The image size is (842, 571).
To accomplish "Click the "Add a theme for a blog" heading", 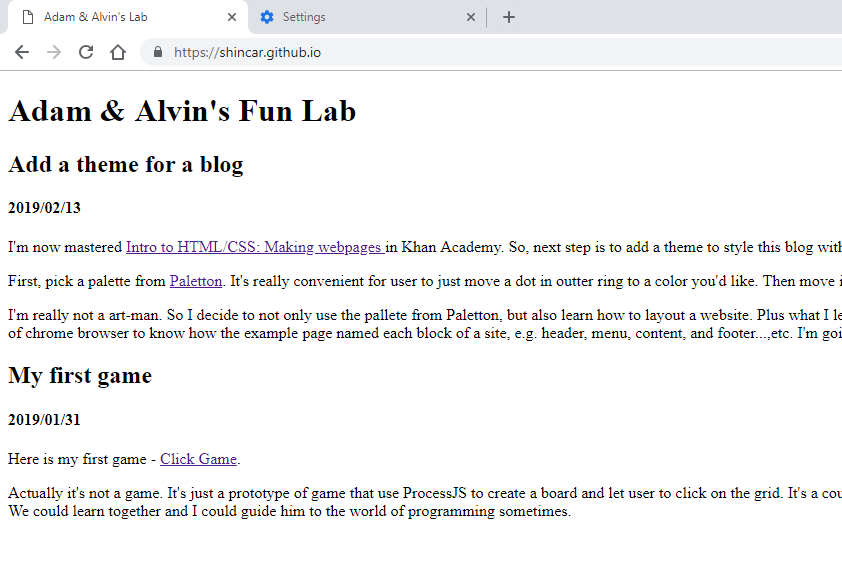I will pyautogui.click(x=126, y=165).
